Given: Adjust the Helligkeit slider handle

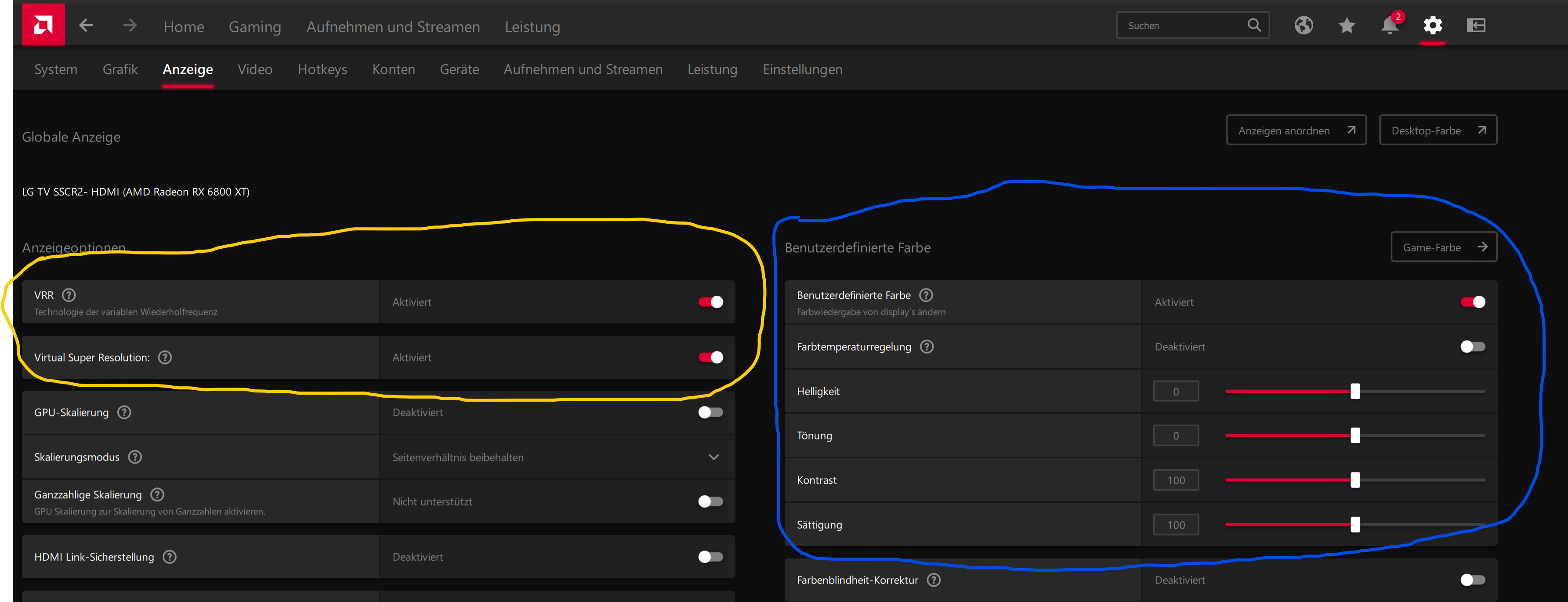Looking at the screenshot, I should point(1355,392).
